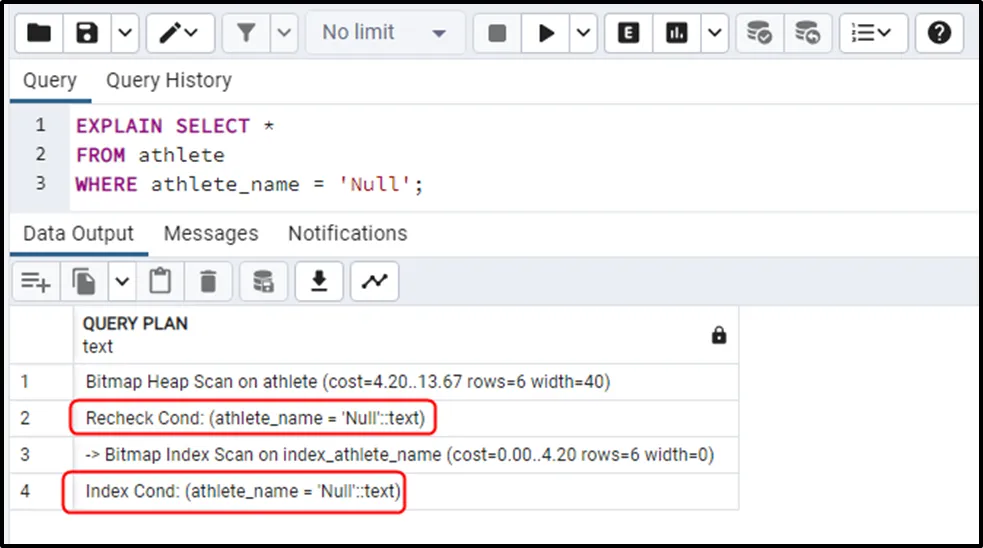This screenshot has width=983, height=548.
Task: Expand the Execute options dropdown arrow
Action: click(x=584, y=33)
